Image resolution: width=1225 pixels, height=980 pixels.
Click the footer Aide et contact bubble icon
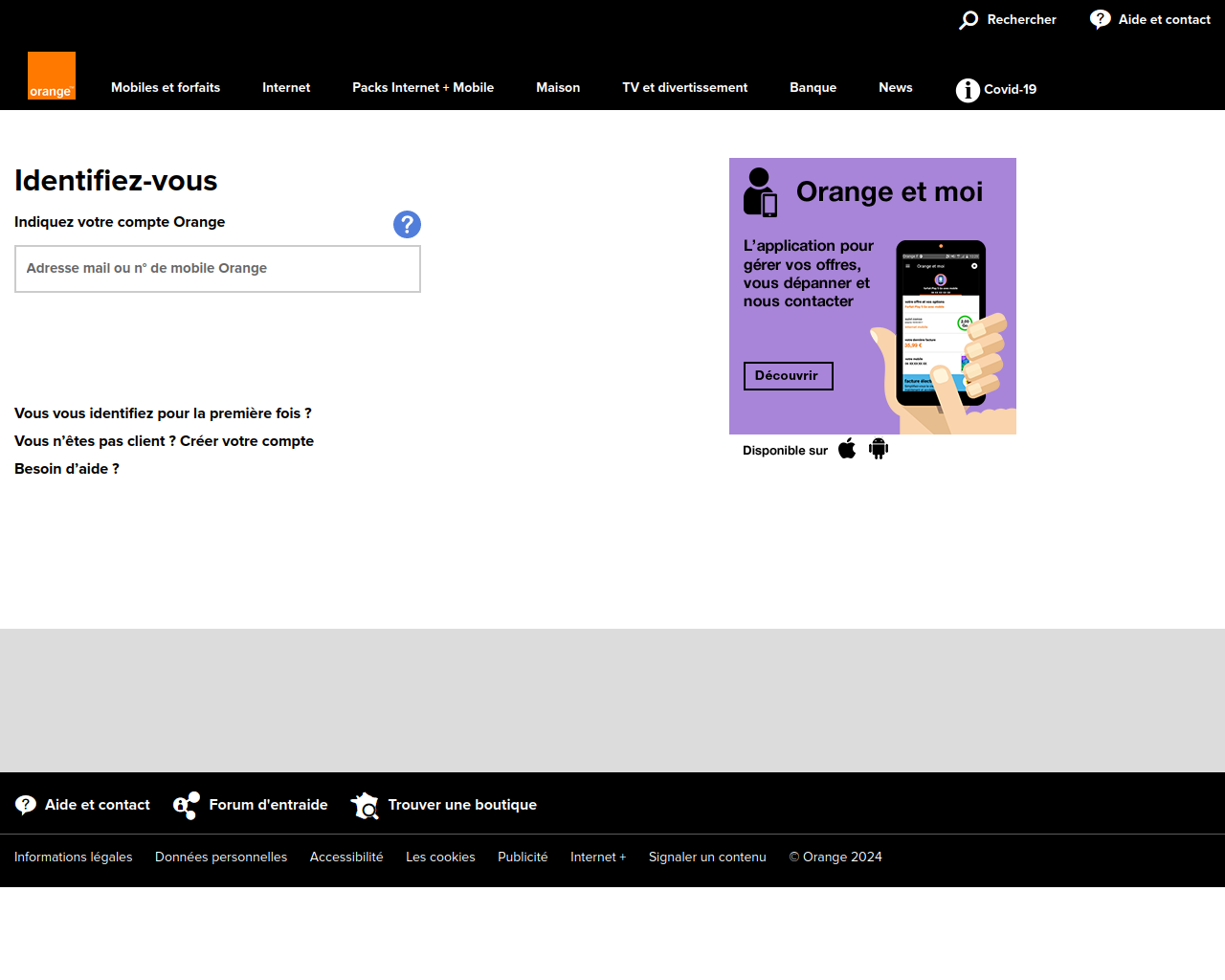click(26, 805)
